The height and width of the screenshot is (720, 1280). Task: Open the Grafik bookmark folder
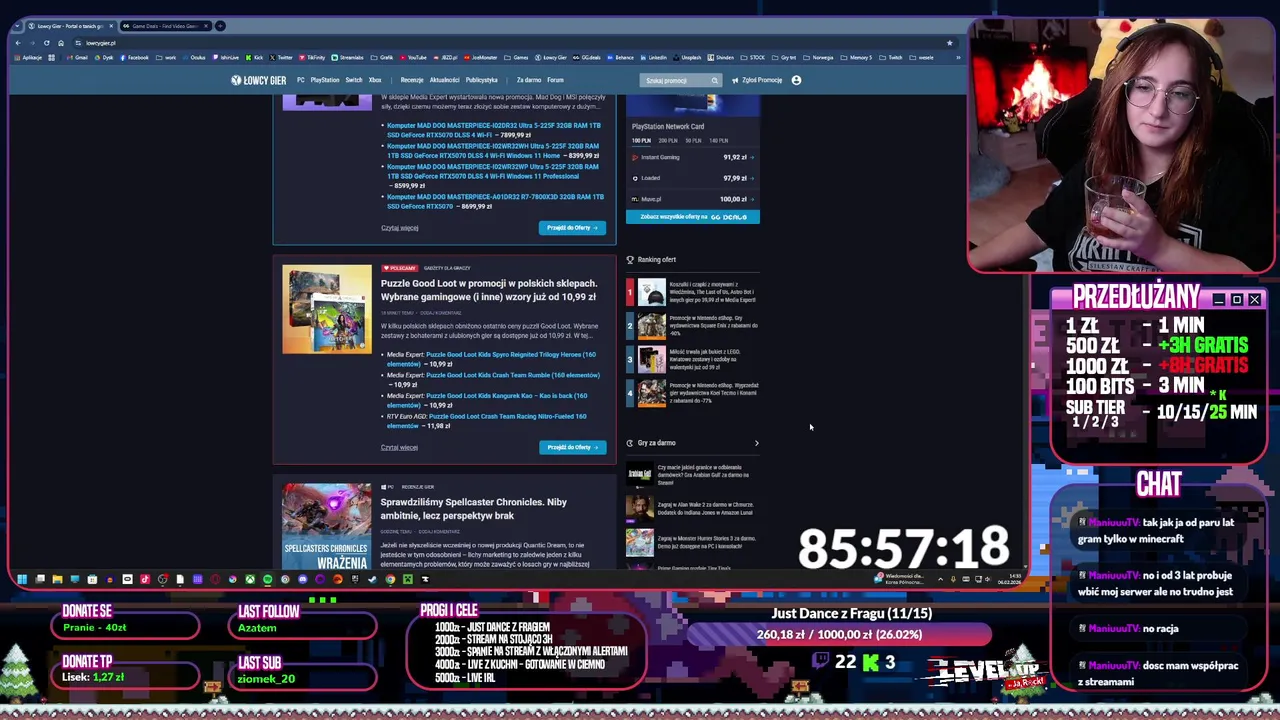[x=381, y=58]
